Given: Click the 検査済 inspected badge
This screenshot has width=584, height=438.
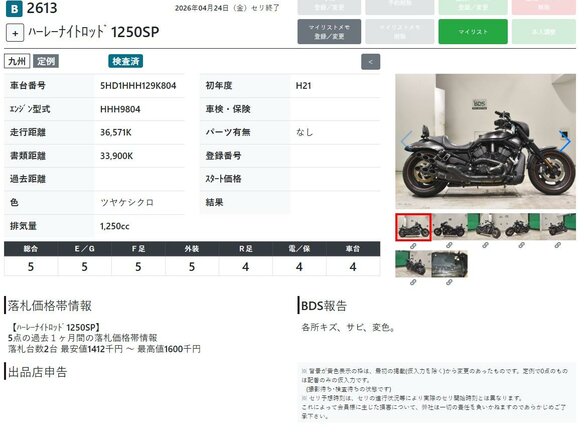Looking at the screenshot, I should click(126, 61).
